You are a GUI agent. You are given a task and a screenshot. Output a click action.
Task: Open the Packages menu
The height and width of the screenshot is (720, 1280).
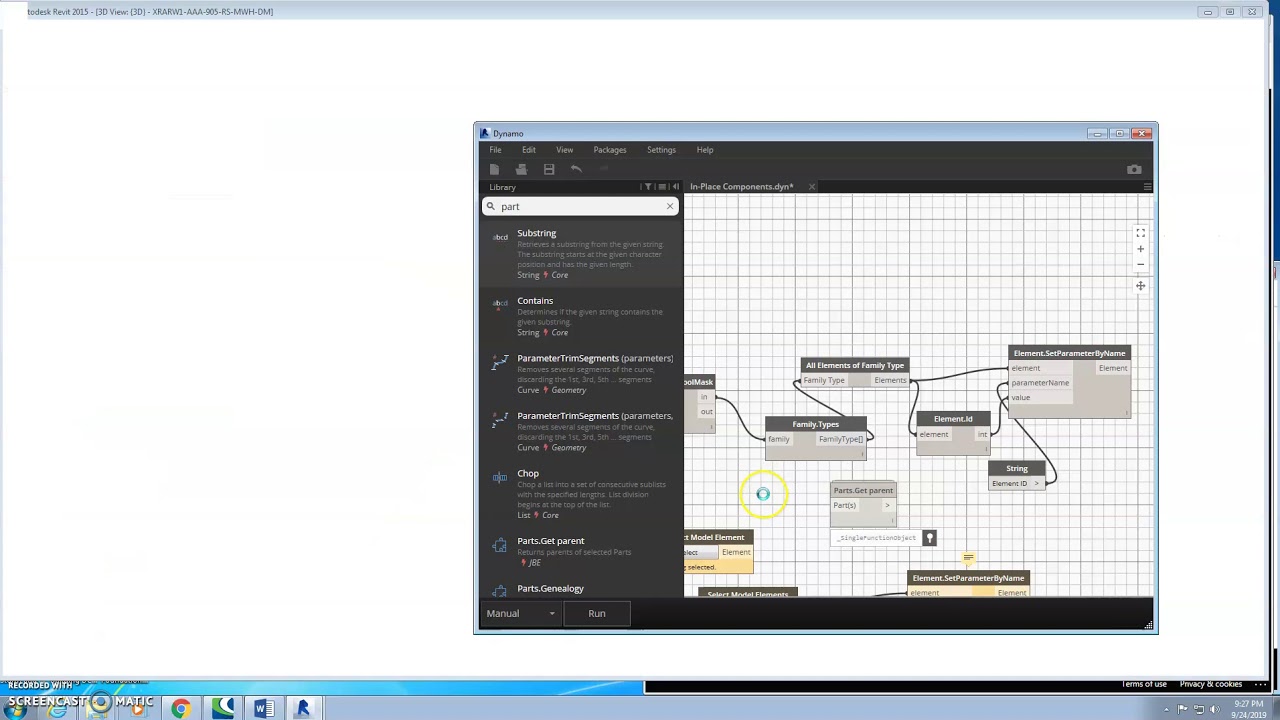(610, 150)
